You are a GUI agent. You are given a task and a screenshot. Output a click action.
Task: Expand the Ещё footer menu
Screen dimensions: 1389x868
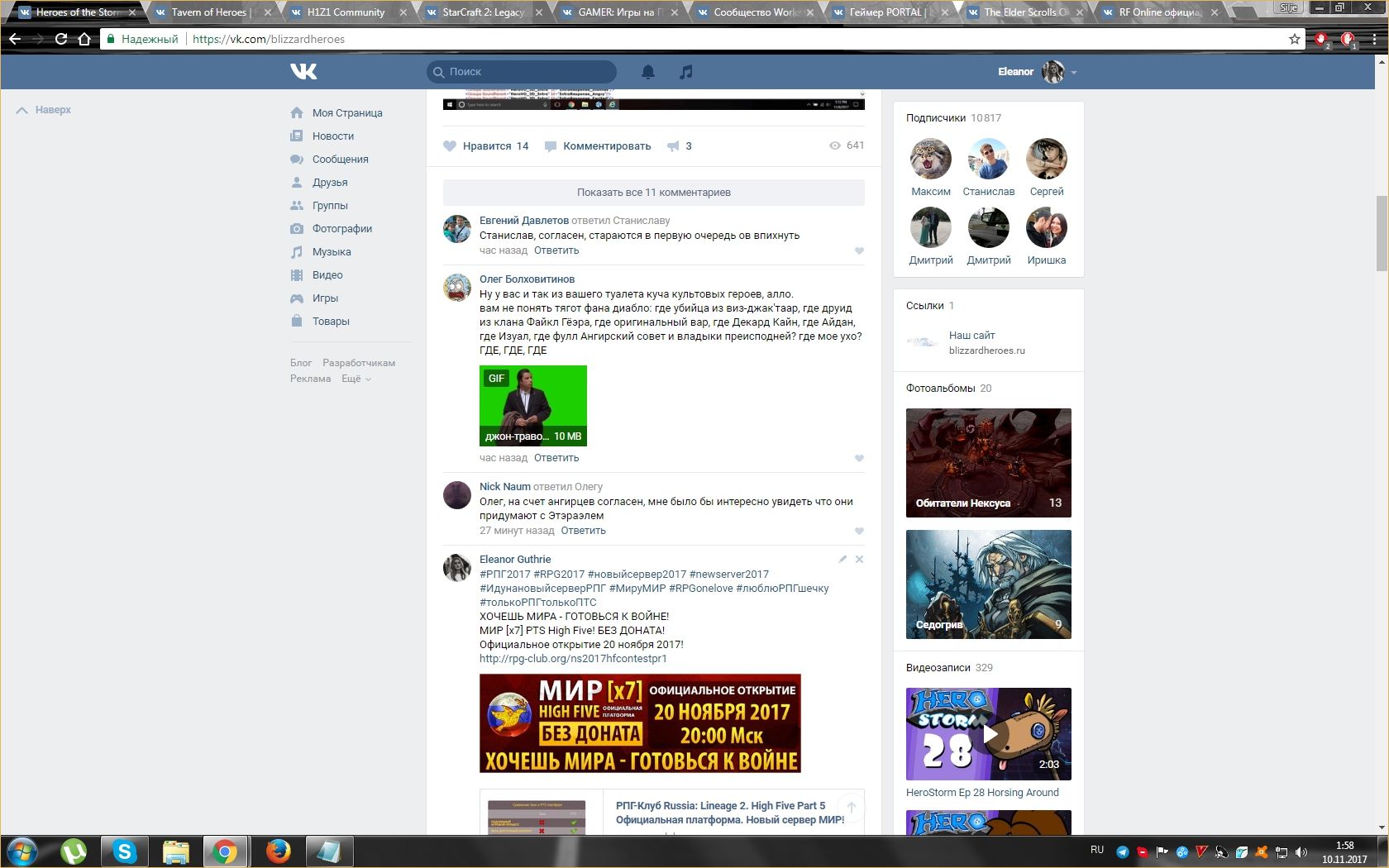(356, 379)
